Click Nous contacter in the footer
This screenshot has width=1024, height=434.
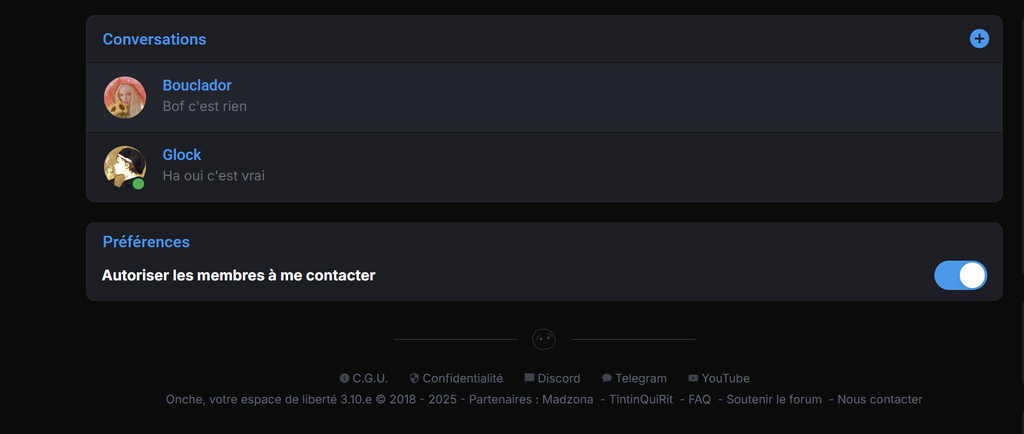[x=880, y=400]
